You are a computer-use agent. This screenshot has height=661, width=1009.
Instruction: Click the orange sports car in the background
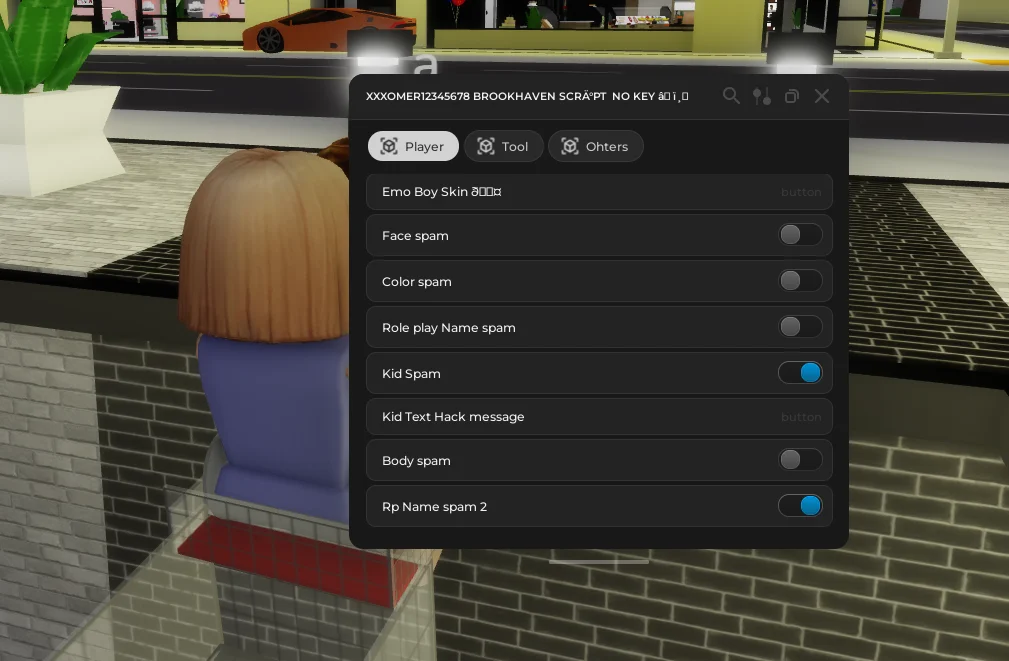(x=300, y=30)
